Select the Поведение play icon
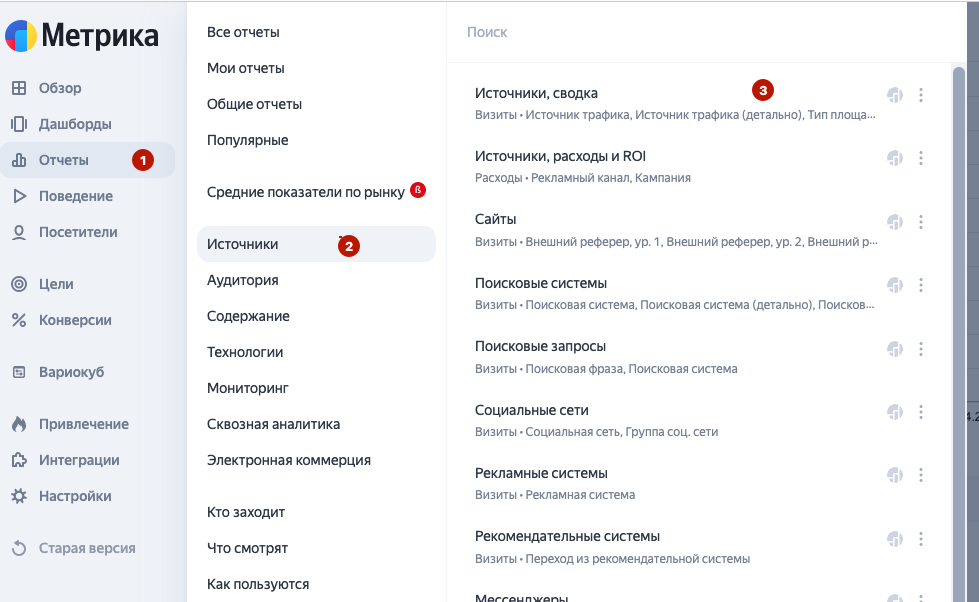This screenshot has height=602, width=979. [19, 196]
